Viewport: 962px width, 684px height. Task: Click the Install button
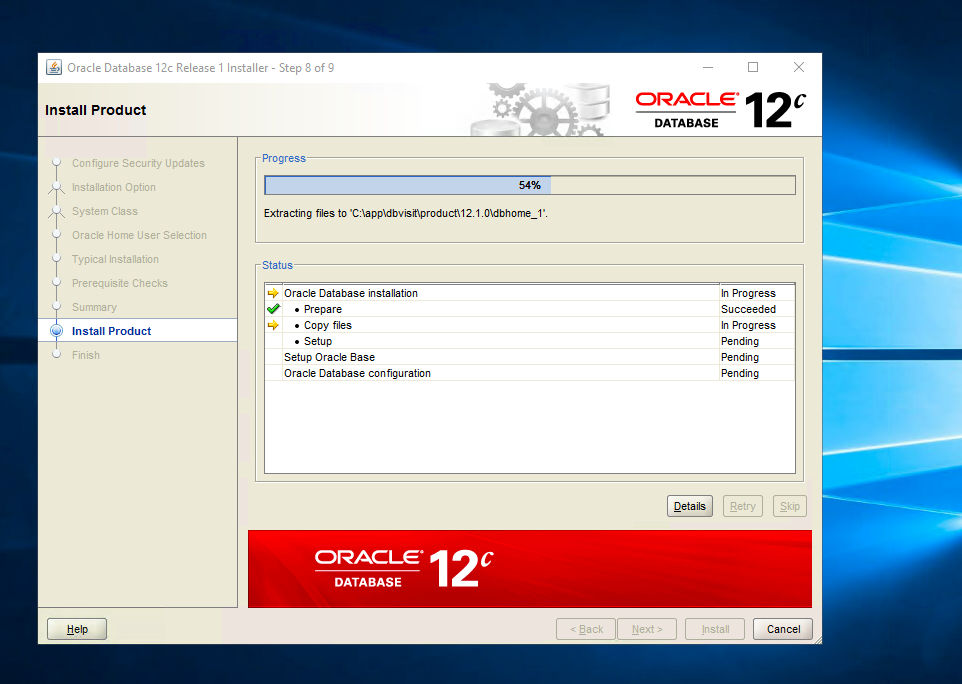click(715, 629)
